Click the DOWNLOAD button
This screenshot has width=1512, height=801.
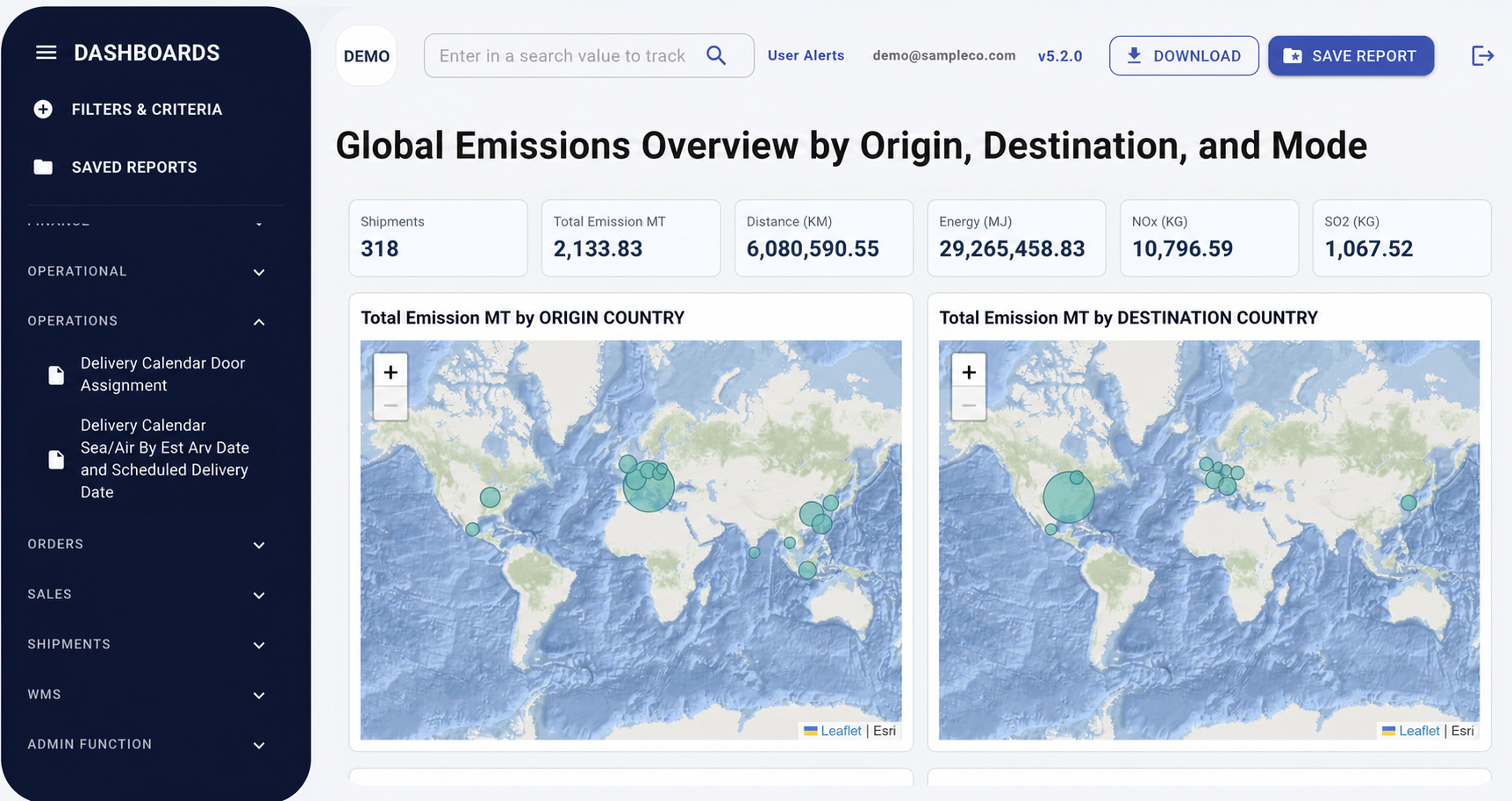click(1184, 55)
